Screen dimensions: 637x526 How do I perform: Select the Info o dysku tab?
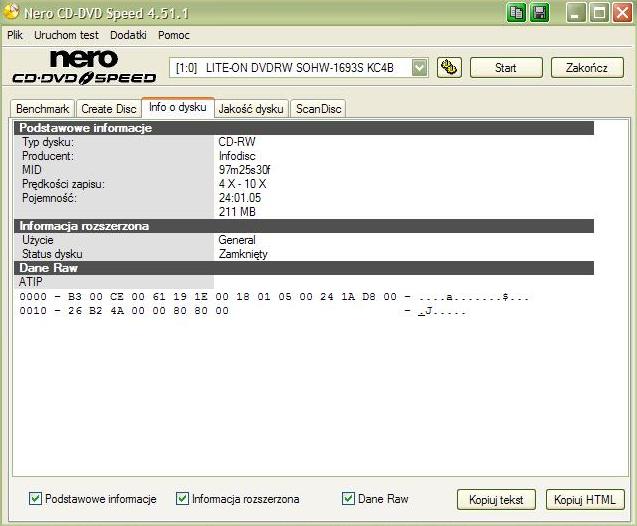pos(178,107)
